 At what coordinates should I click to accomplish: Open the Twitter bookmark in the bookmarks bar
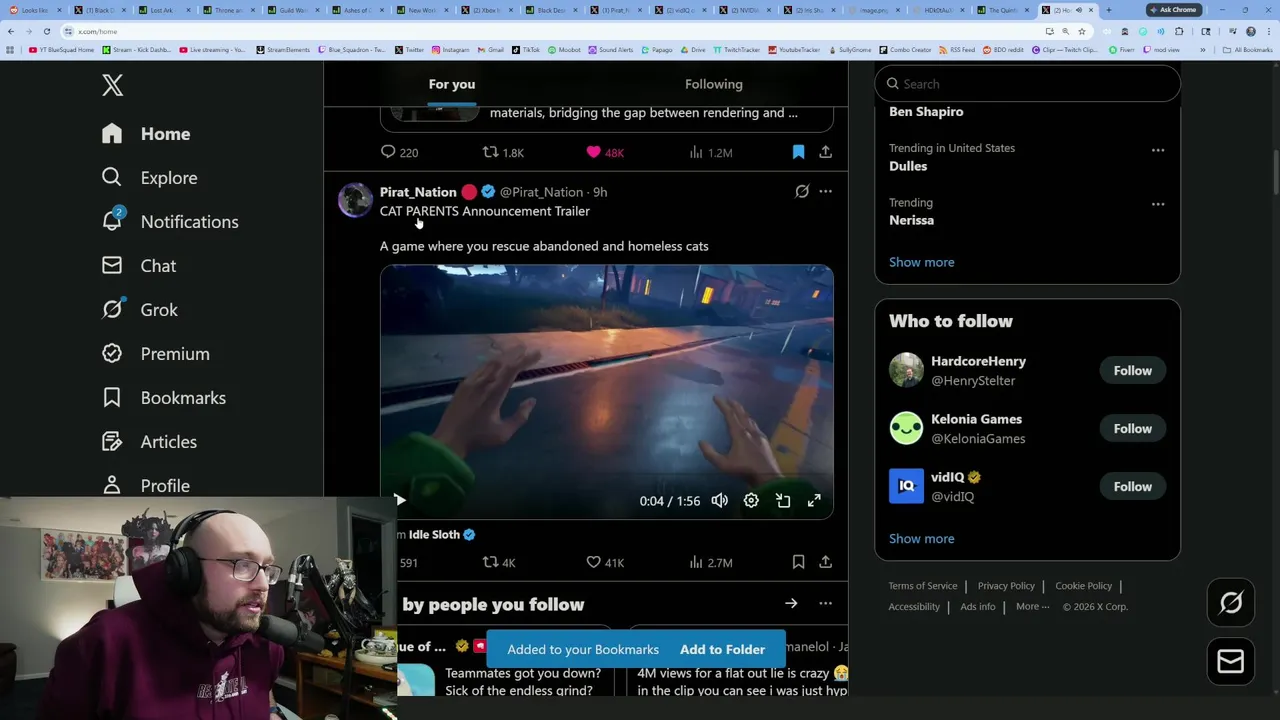tap(409, 50)
